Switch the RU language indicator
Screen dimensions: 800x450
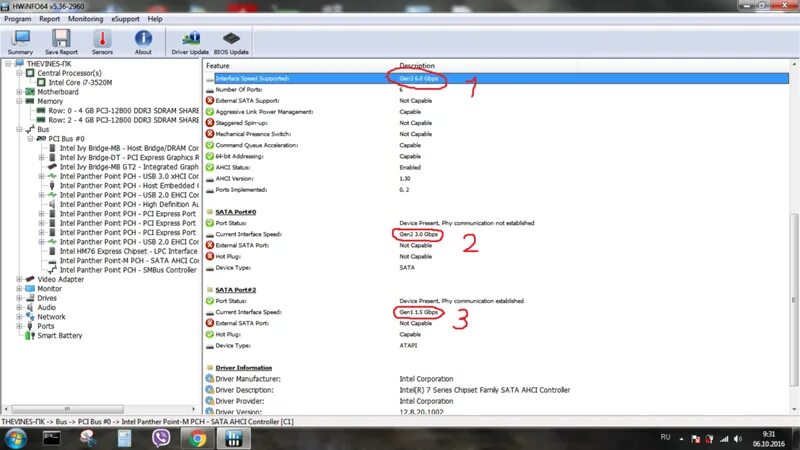coord(665,437)
